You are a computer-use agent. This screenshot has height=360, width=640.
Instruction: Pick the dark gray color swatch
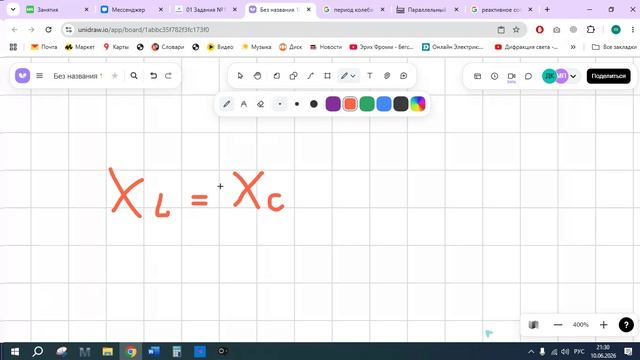401,104
